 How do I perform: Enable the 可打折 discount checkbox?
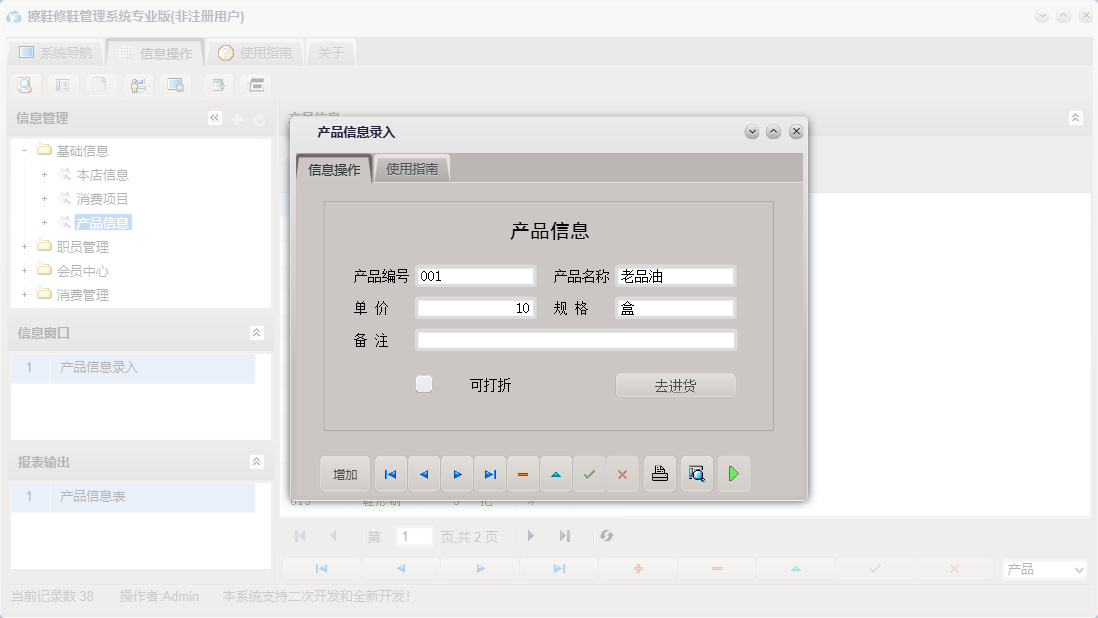[x=424, y=383]
